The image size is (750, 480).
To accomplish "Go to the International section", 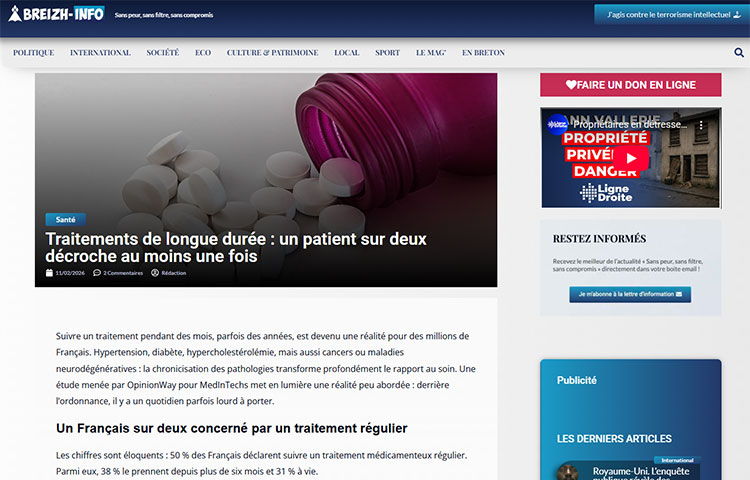I will coord(100,53).
